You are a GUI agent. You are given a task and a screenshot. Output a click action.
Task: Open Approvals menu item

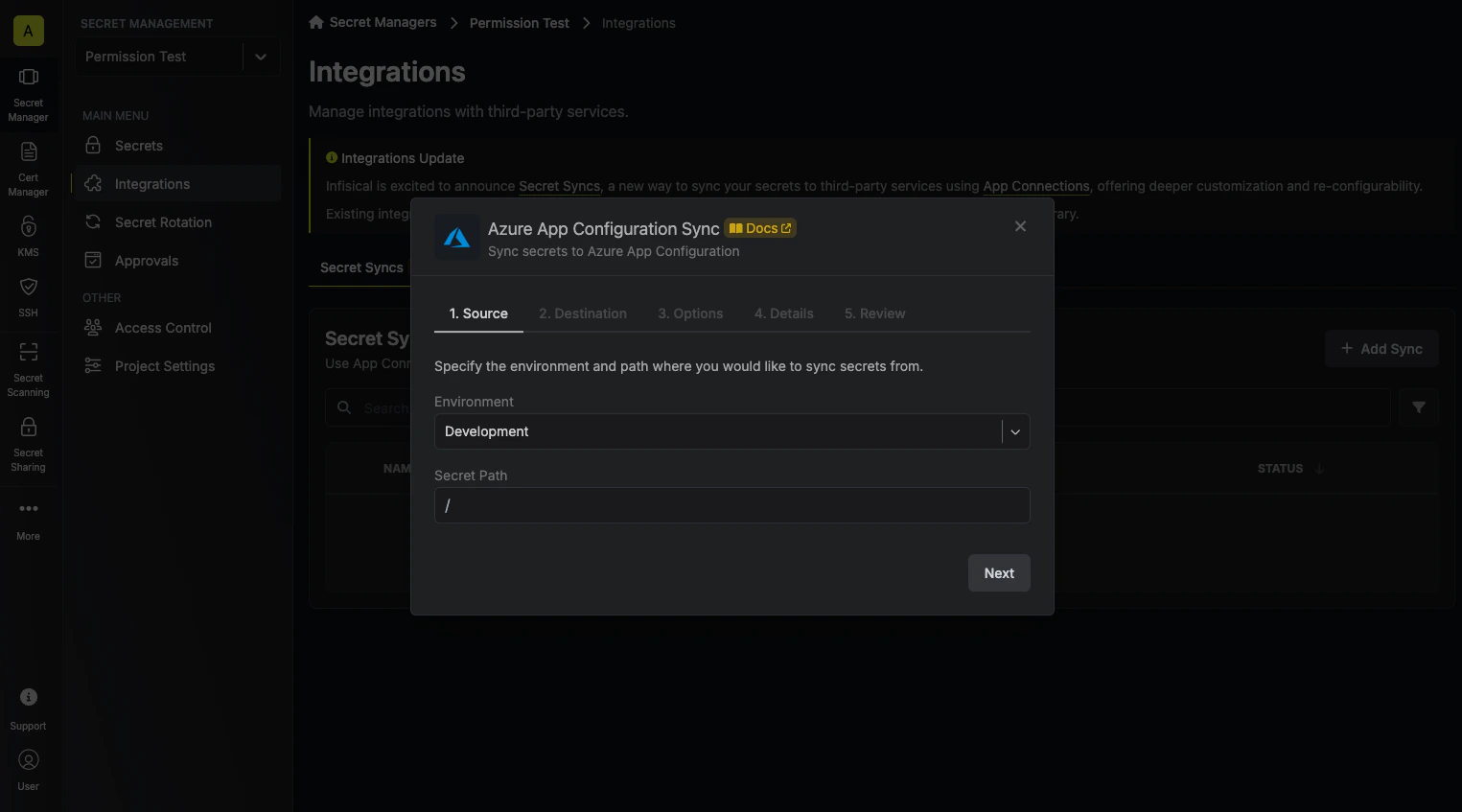[176, 261]
